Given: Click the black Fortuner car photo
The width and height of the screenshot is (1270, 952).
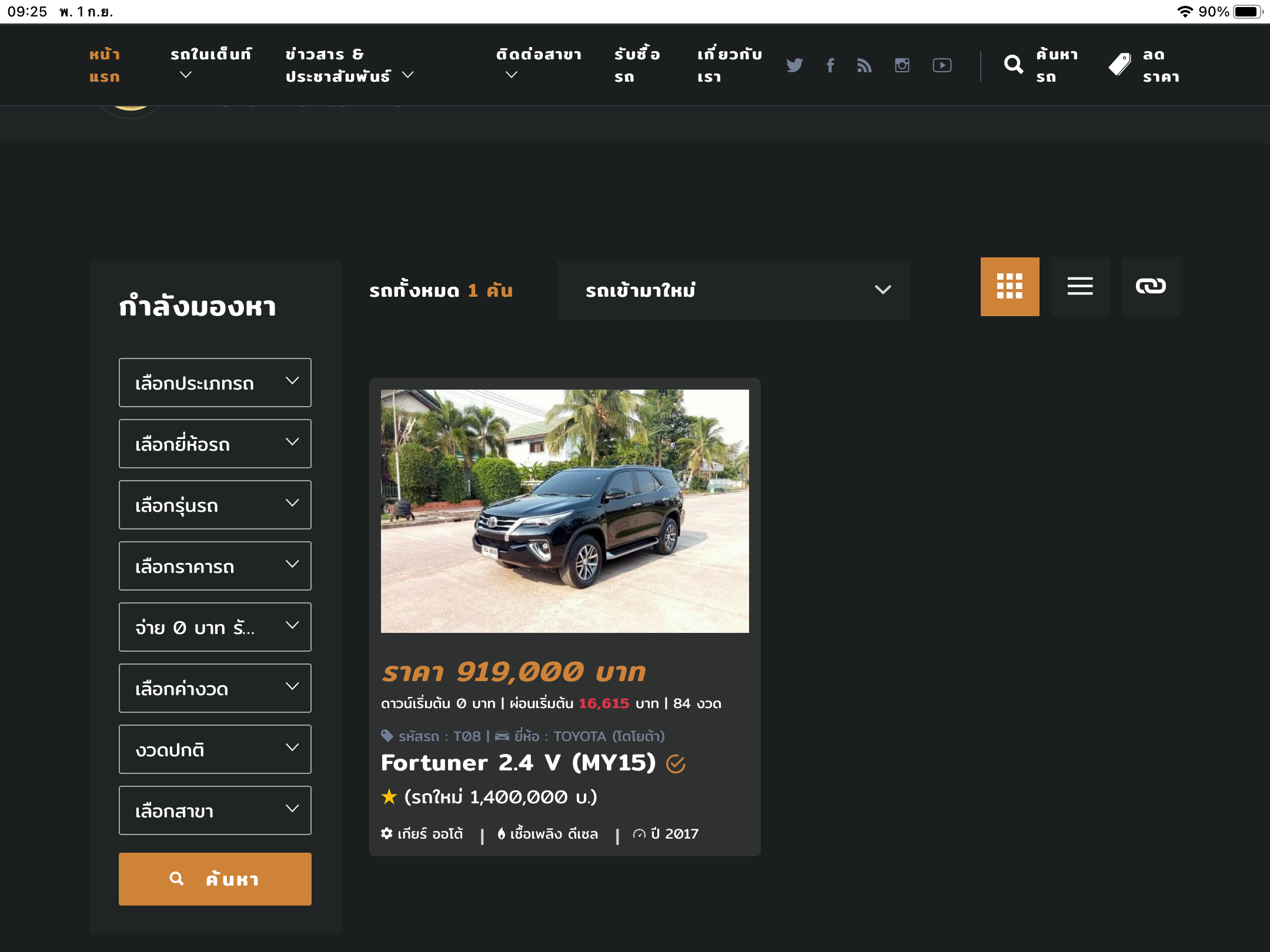Looking at the screenshot, I should [564, 511].
